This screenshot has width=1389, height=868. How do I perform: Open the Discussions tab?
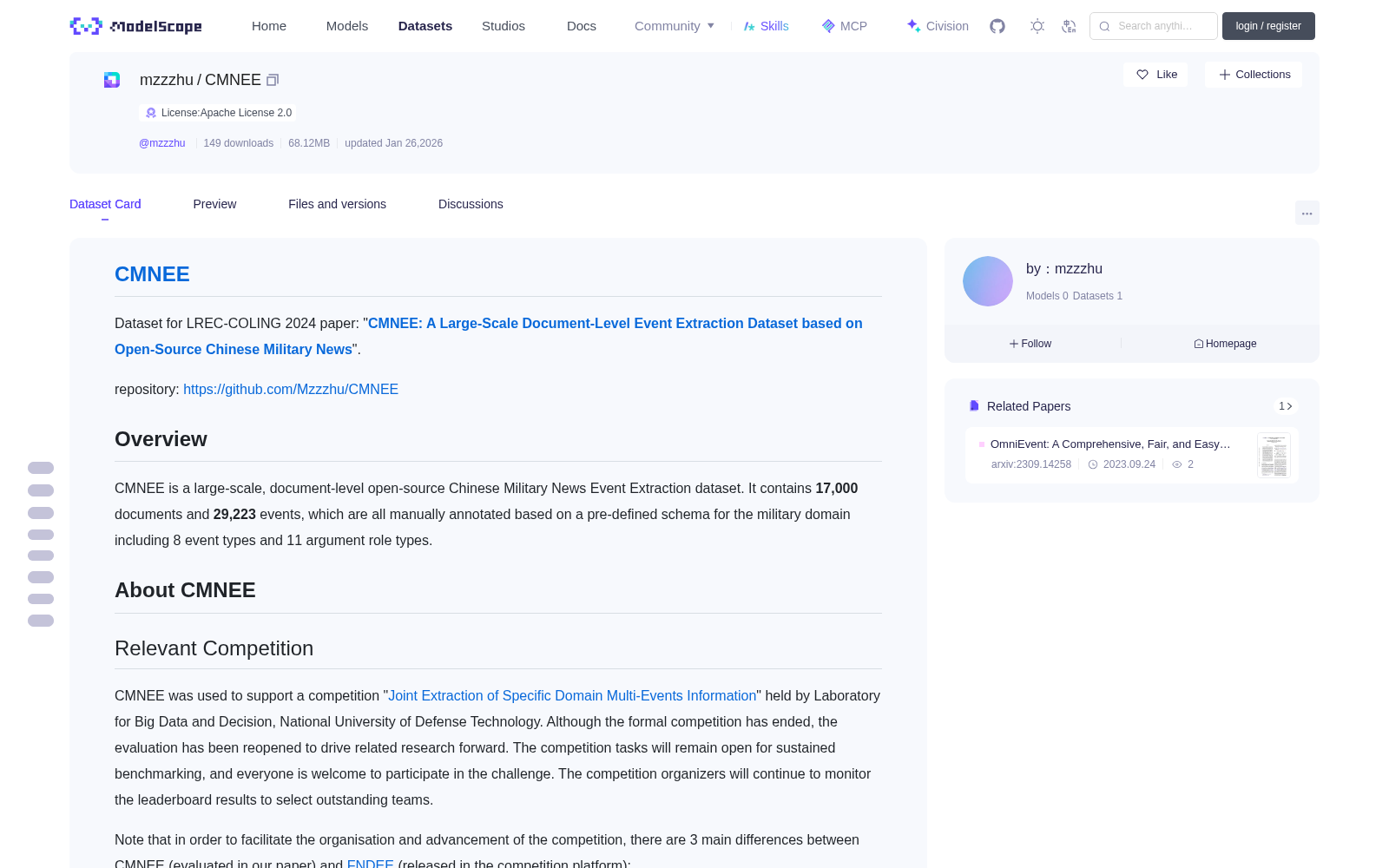[471, 204]
